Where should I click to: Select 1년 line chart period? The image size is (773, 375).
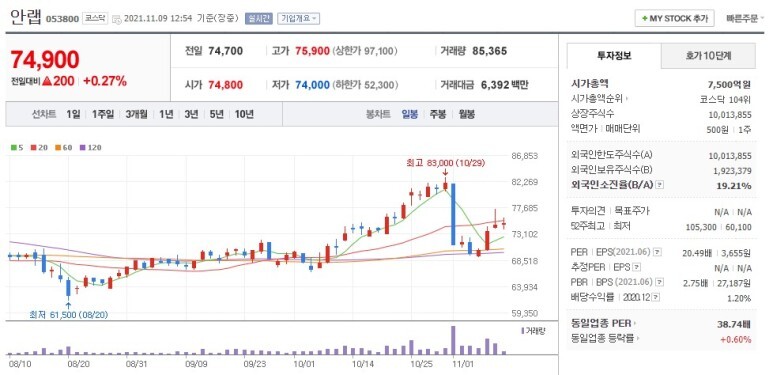point(166,114)
